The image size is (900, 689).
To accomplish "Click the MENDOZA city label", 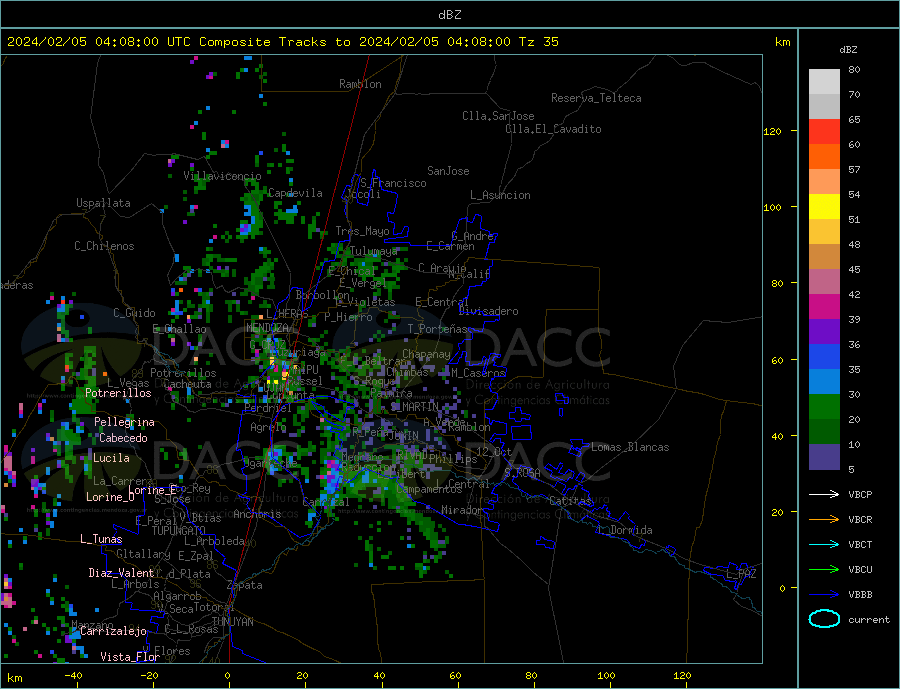I will click(267, 328).
